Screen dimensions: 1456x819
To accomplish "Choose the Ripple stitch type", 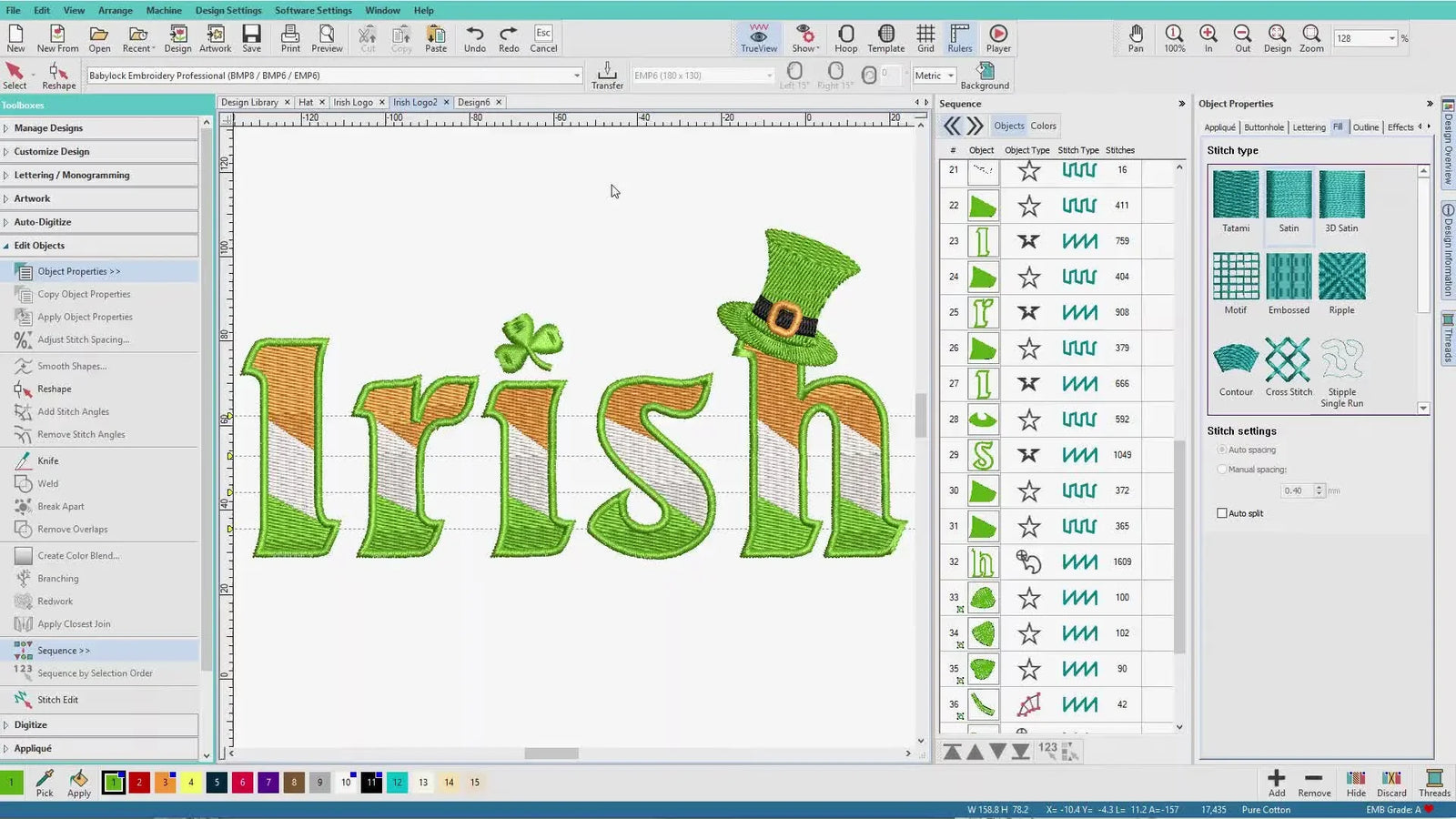I will (1341, 284).
